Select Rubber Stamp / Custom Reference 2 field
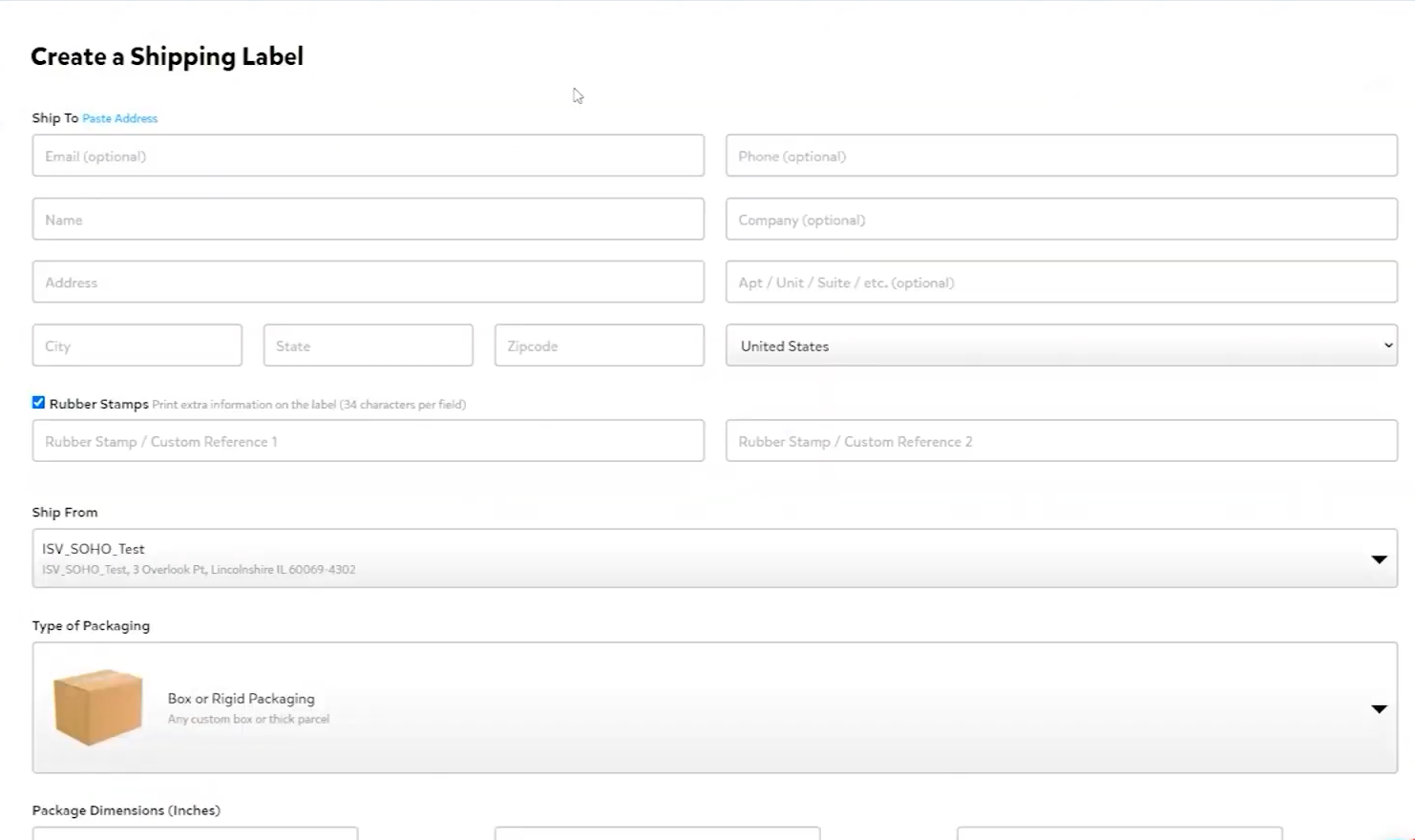The width and height of the screenshot is (1415, 840). [1061, 441]
